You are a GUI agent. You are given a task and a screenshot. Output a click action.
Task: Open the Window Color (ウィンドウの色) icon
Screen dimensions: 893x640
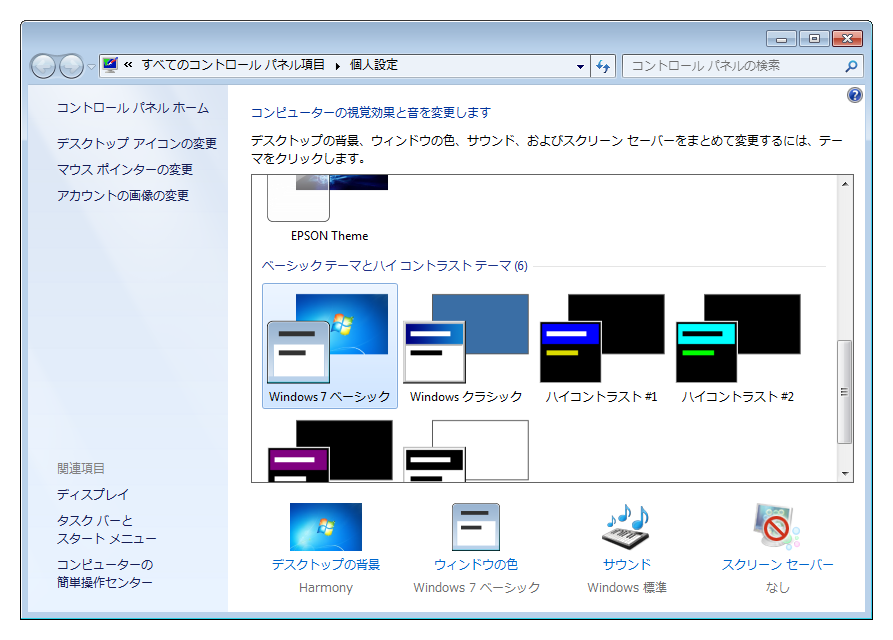[x=476, y=528]
